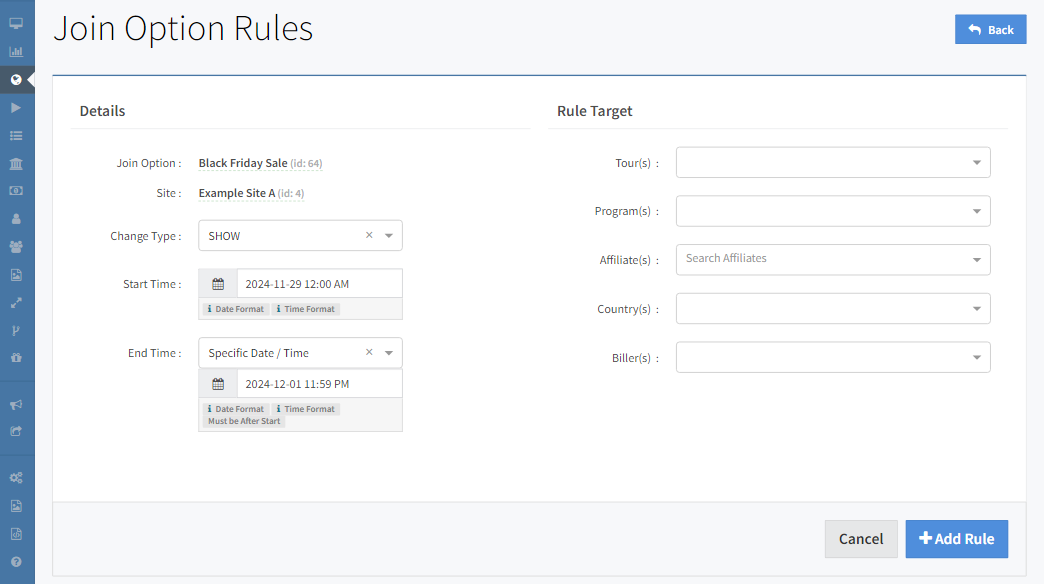Image resolution: width=1044 pixels, height=584 pixels.
Task: Open the bank building icon in sidebar
Action: [16, 163]
